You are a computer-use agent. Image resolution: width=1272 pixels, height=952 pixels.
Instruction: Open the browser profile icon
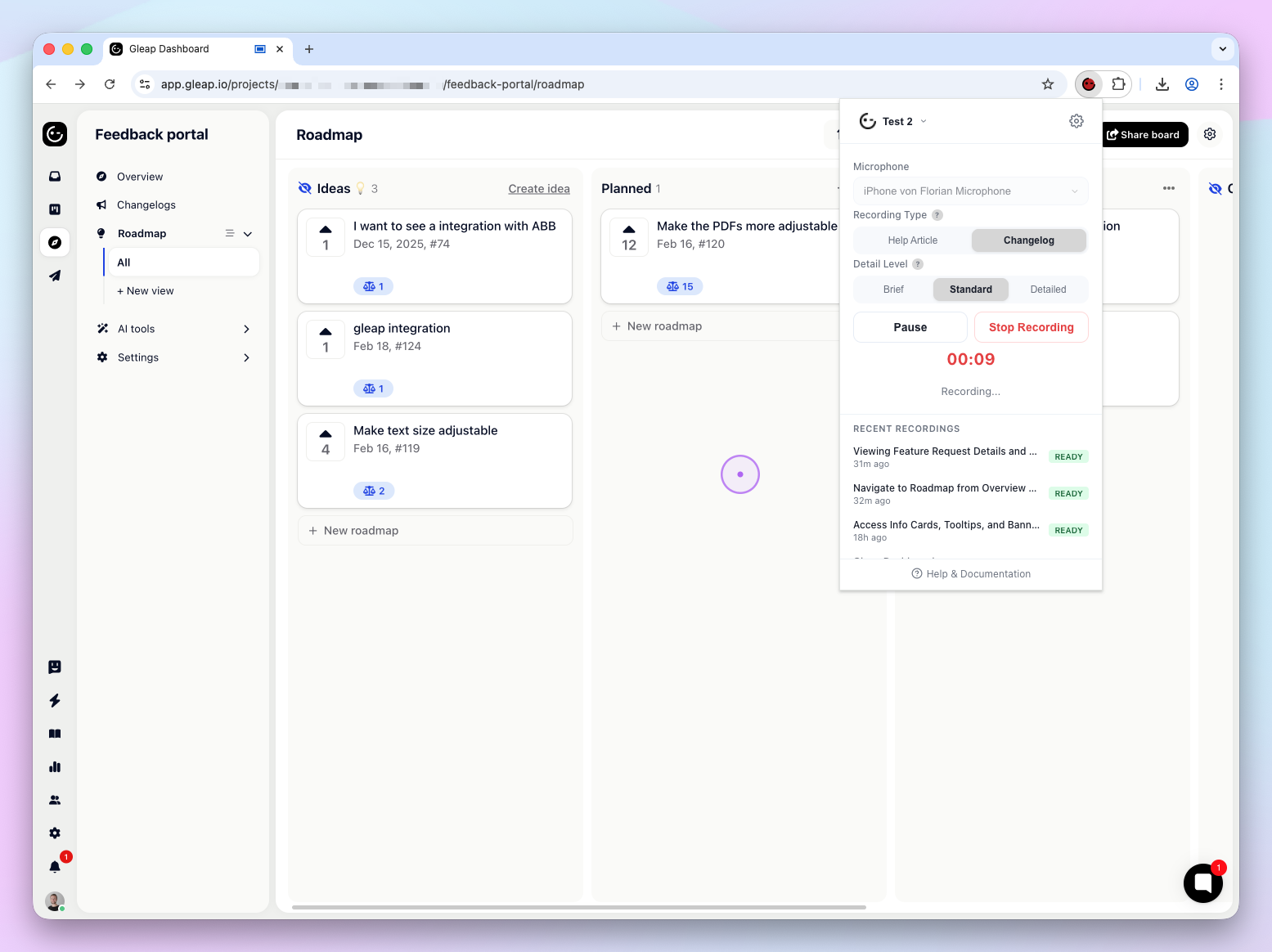[x=1192, y=84]
